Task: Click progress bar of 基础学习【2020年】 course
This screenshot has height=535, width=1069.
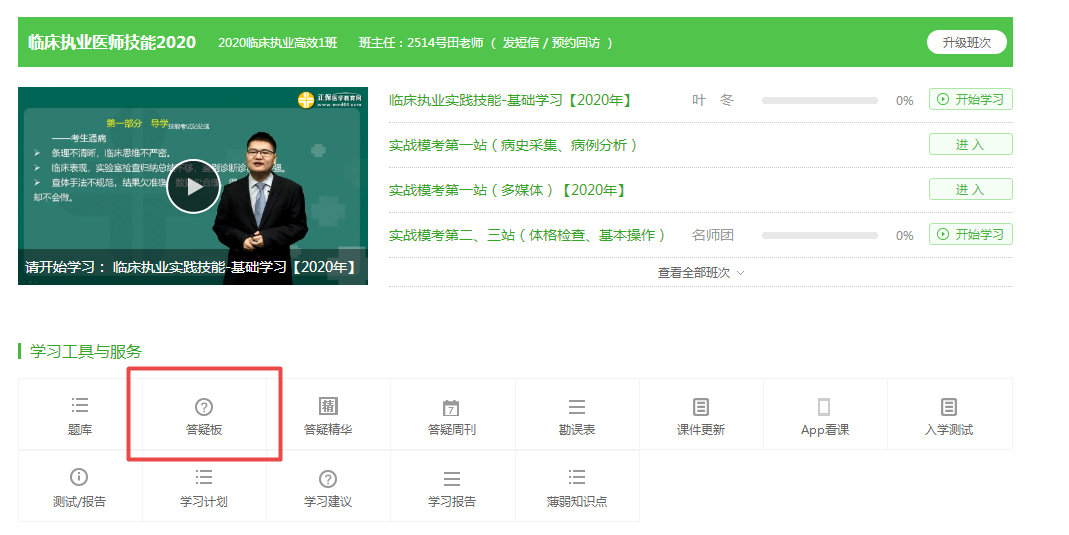Action: pos(819,100)
